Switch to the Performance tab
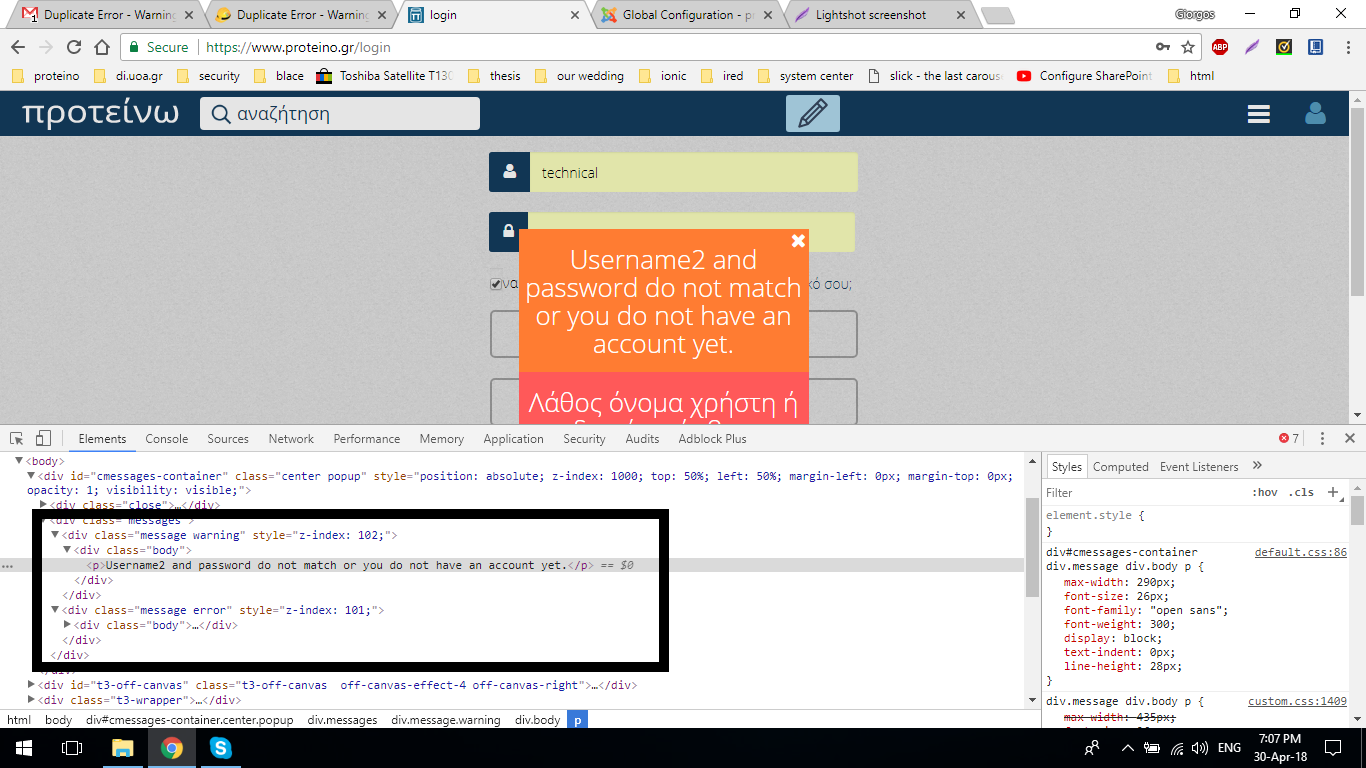This screenshot has width=1366, height=768. tap(367, 438)
